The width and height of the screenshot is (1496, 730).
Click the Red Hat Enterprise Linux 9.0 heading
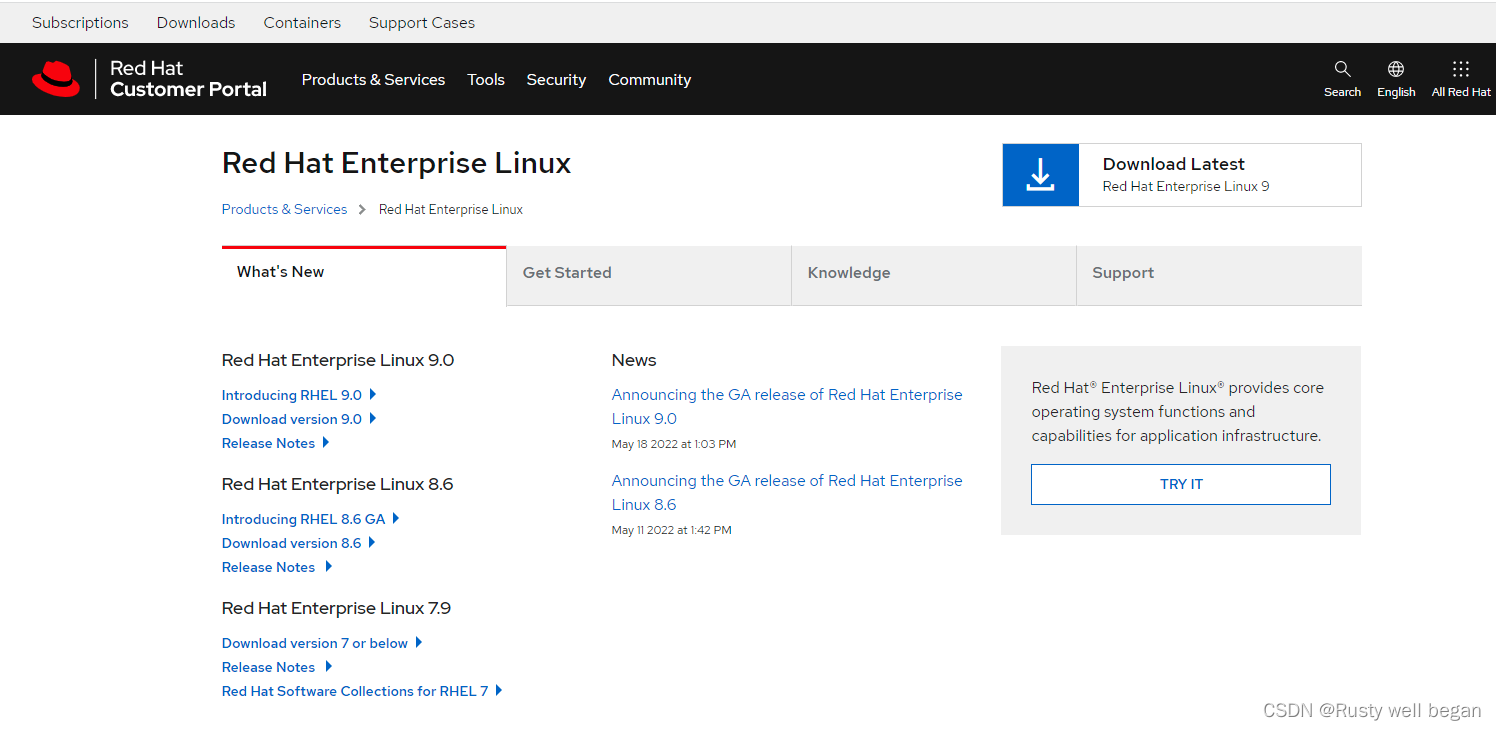pyautogui.click(x=338, y=360)
